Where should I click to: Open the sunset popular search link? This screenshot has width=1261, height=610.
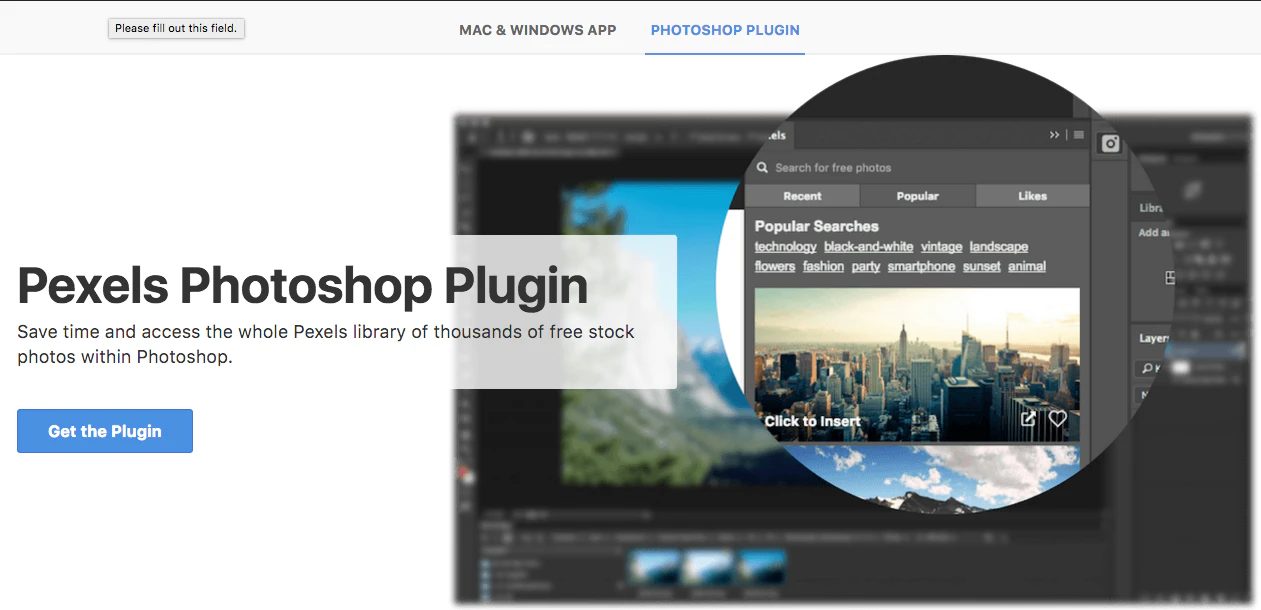(981, 267)
